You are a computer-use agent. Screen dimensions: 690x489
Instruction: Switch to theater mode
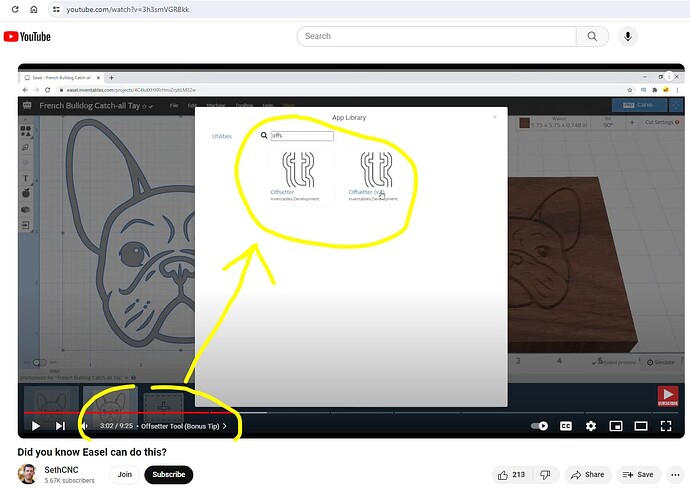[x=640, y=426]
